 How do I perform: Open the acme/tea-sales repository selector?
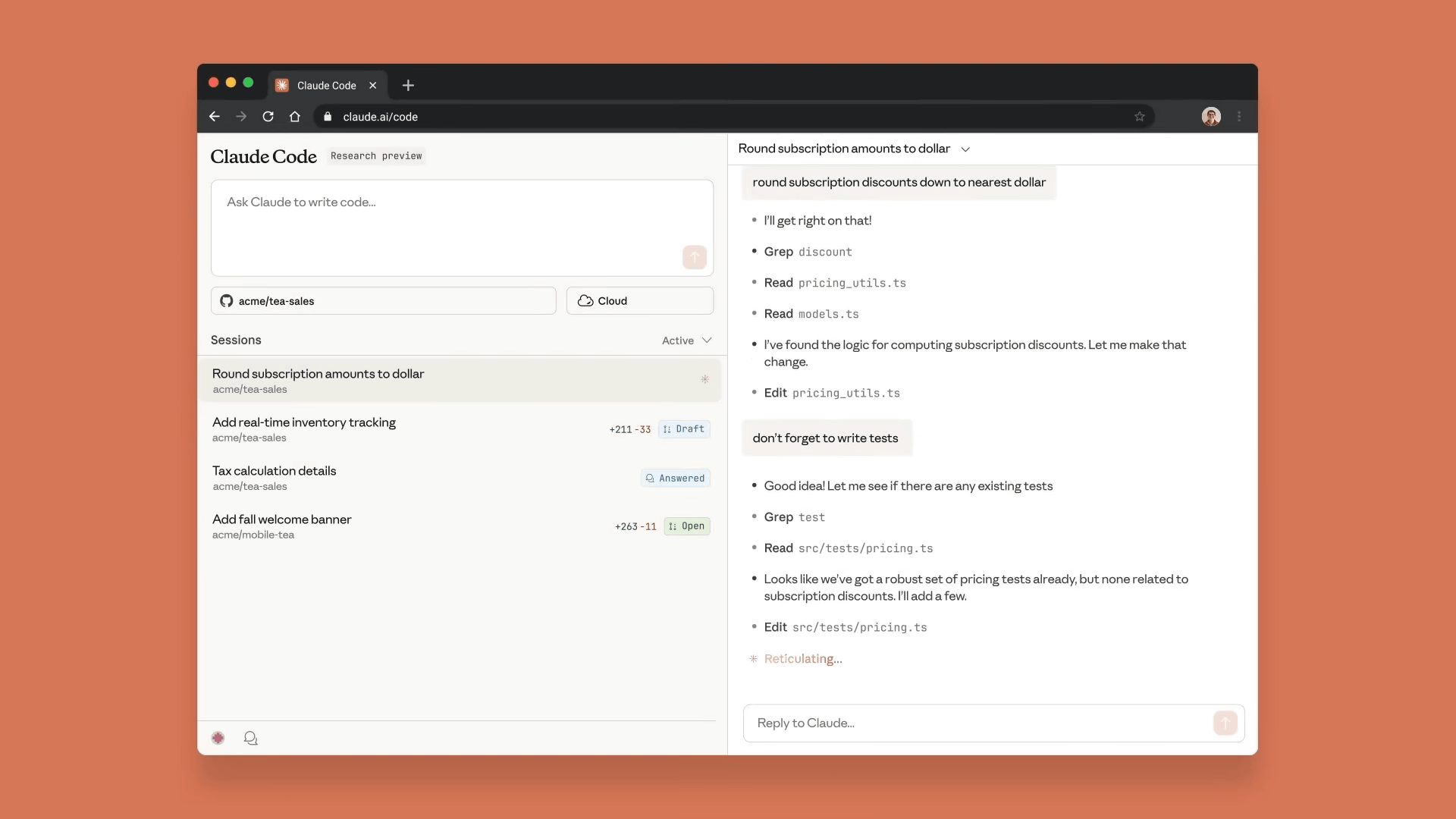(x=383, y=301)
